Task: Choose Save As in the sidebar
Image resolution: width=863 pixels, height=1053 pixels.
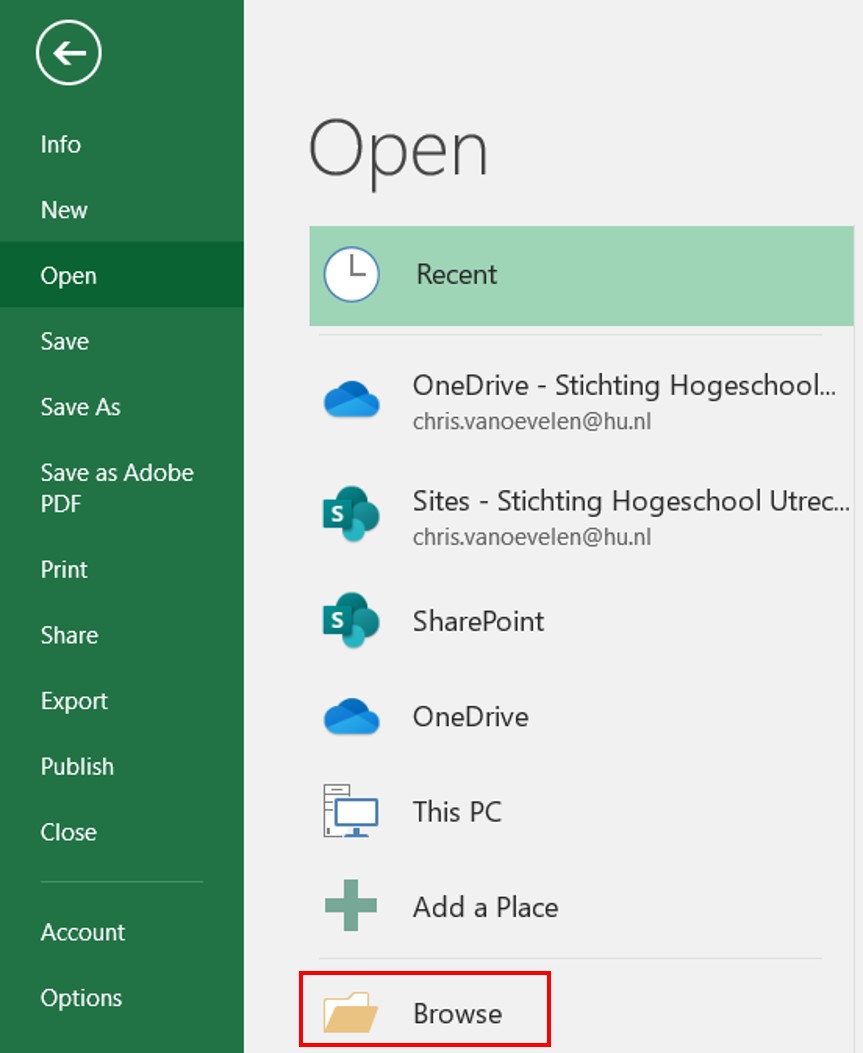Action: pyautogui.click(x=80, y=407)
